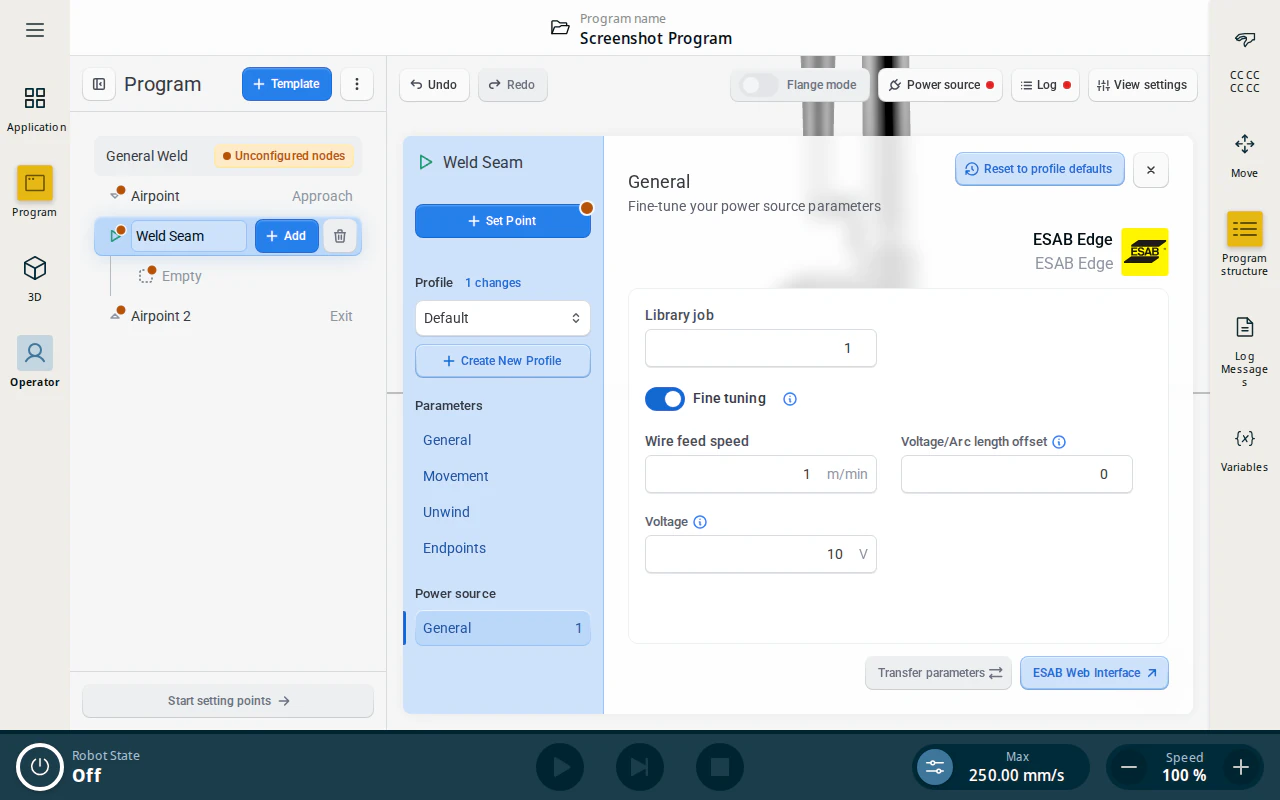The height and width of the screenshot is (800, 1280).
Task: Open the 3D view from sidebar
Action: coord(35,278)
